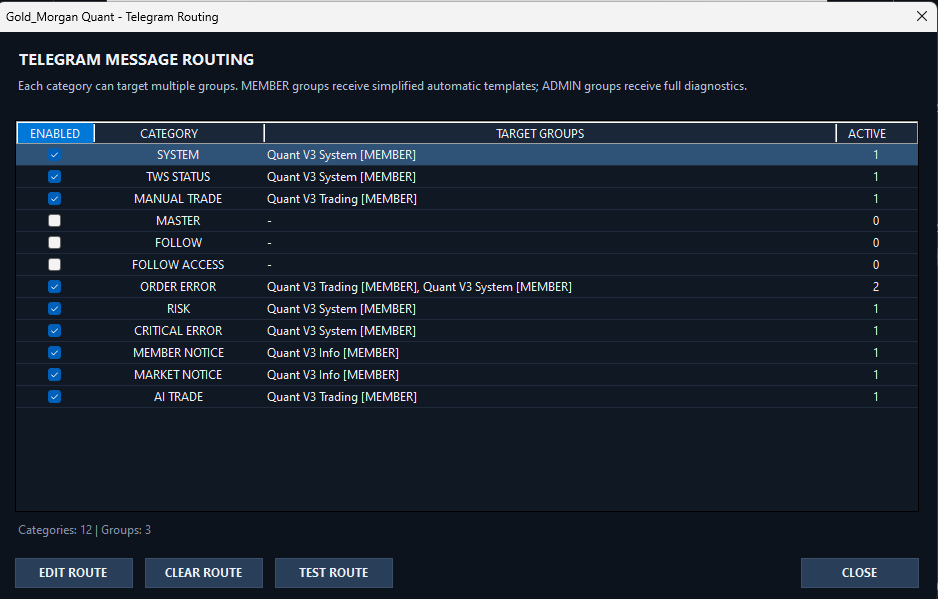Select the MEMBER NOTICE category cell

tap(178, 353)
